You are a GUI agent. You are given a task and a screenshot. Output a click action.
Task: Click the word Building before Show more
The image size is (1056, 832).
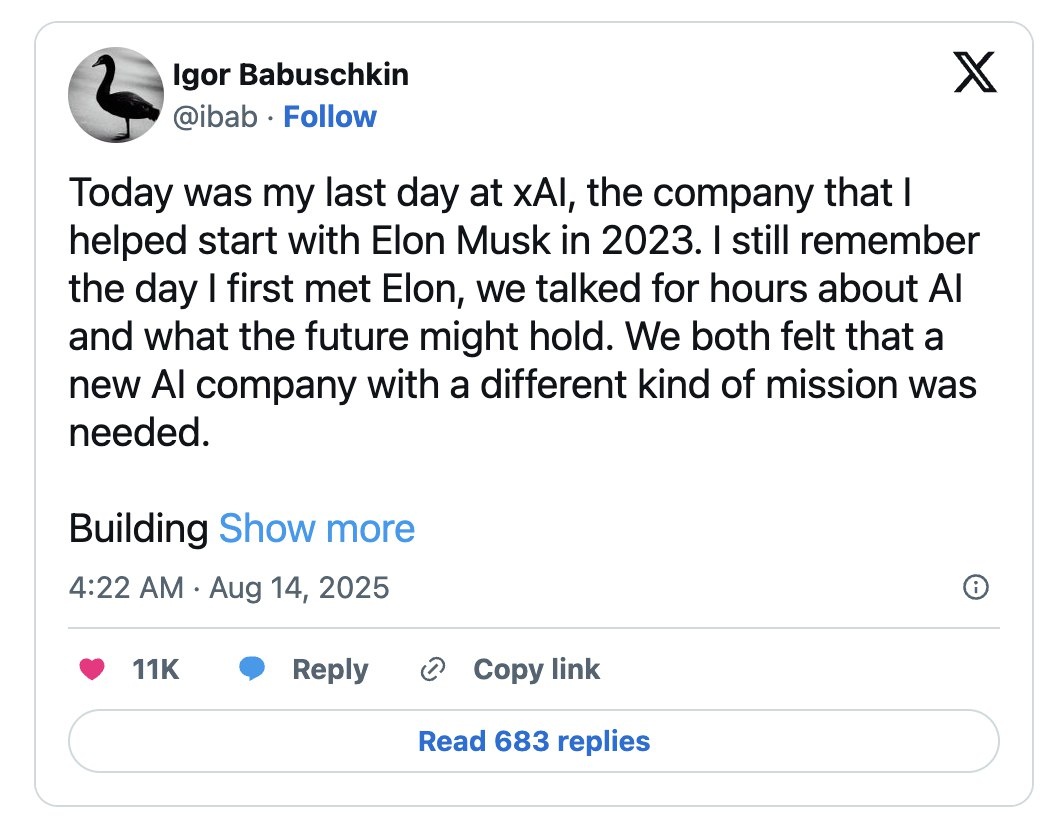pos(138,528)
